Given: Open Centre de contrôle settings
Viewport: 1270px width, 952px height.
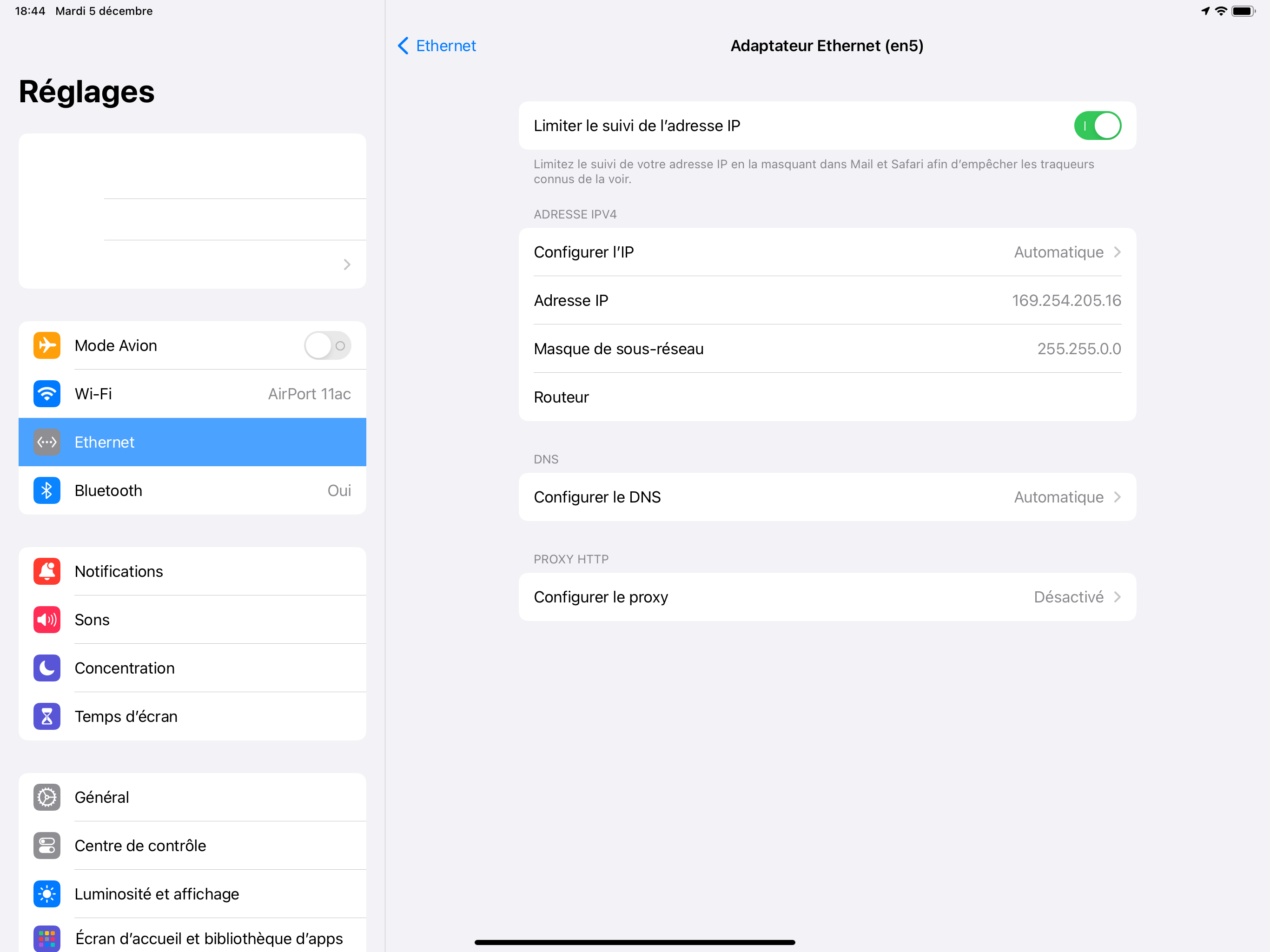Looking at the screenshot, I should pyautogui.click(x=192, y=845).
